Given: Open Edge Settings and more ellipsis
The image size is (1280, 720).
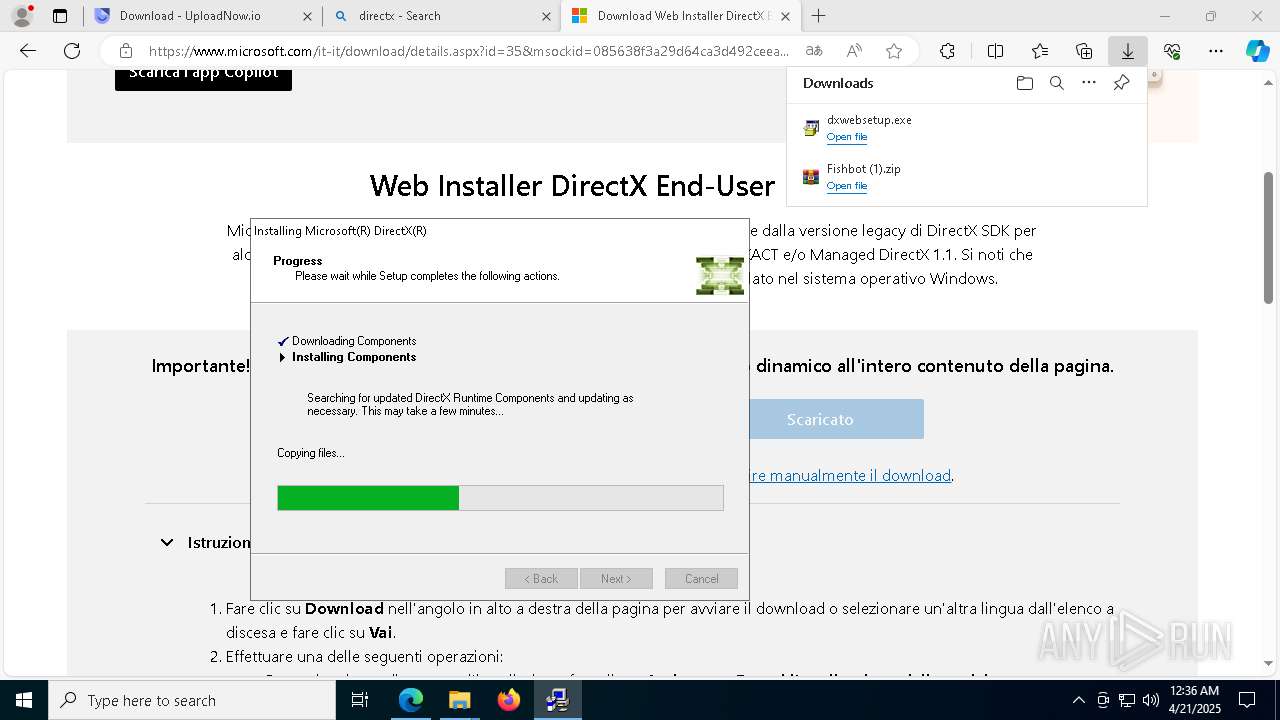Looking at the screenshot, I should [1215, 51].
